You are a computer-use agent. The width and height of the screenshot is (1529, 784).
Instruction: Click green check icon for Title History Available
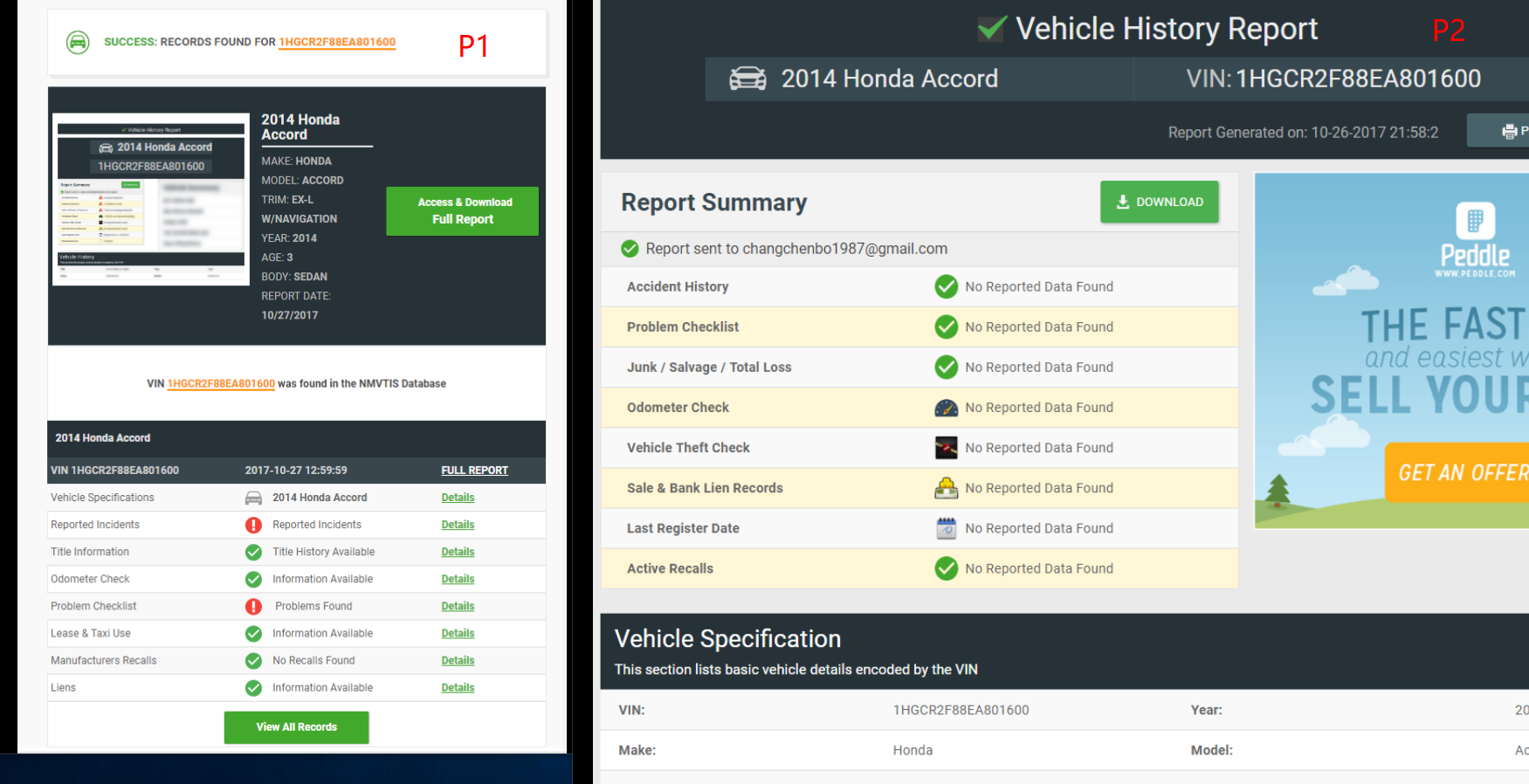253,552
